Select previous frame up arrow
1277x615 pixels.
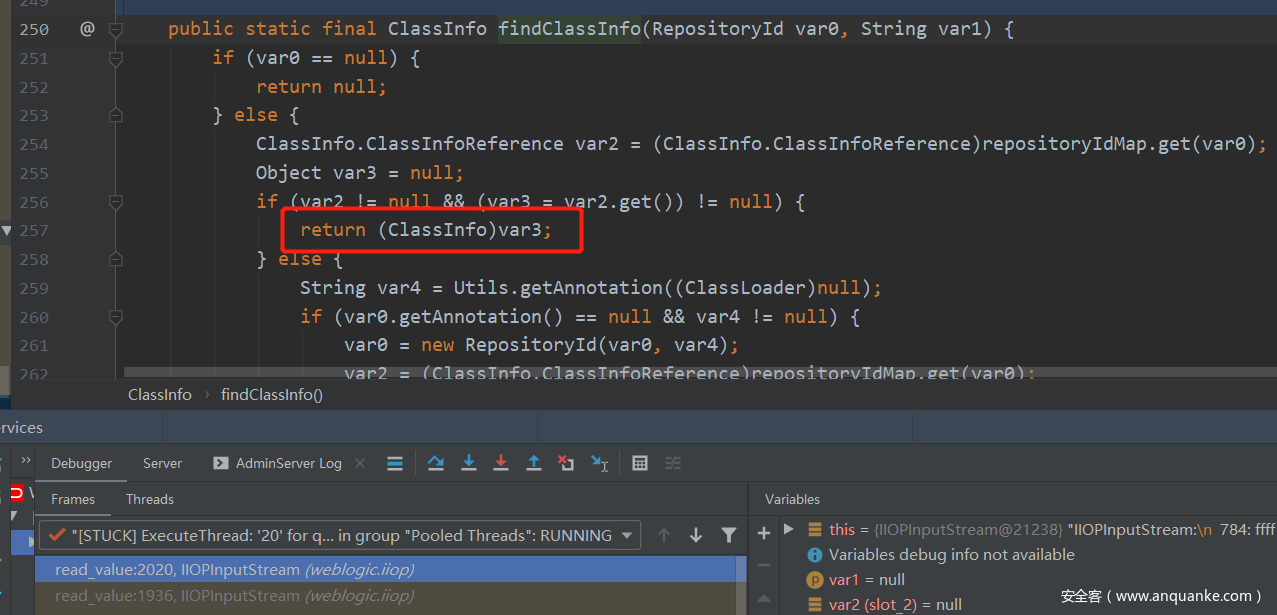(664, 535)
